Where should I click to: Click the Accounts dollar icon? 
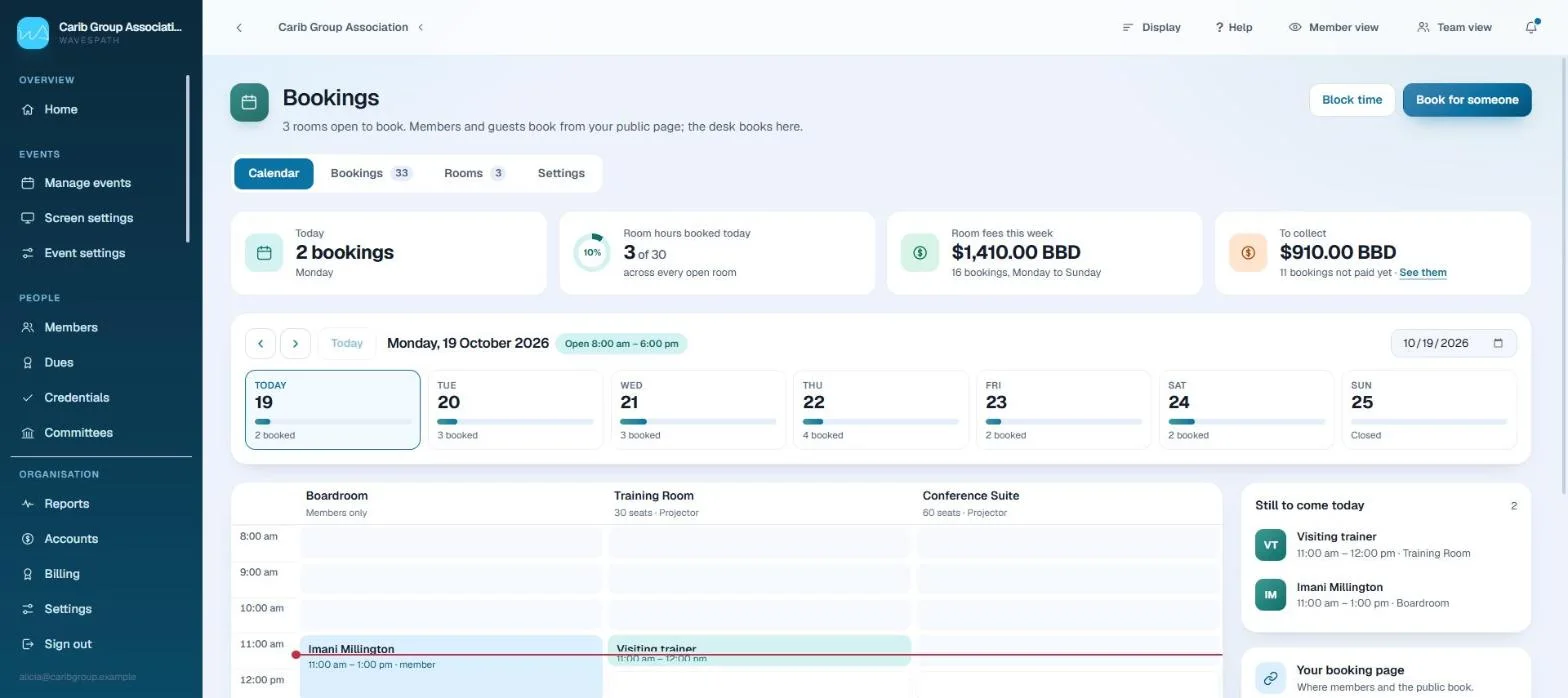coord(28,539)
